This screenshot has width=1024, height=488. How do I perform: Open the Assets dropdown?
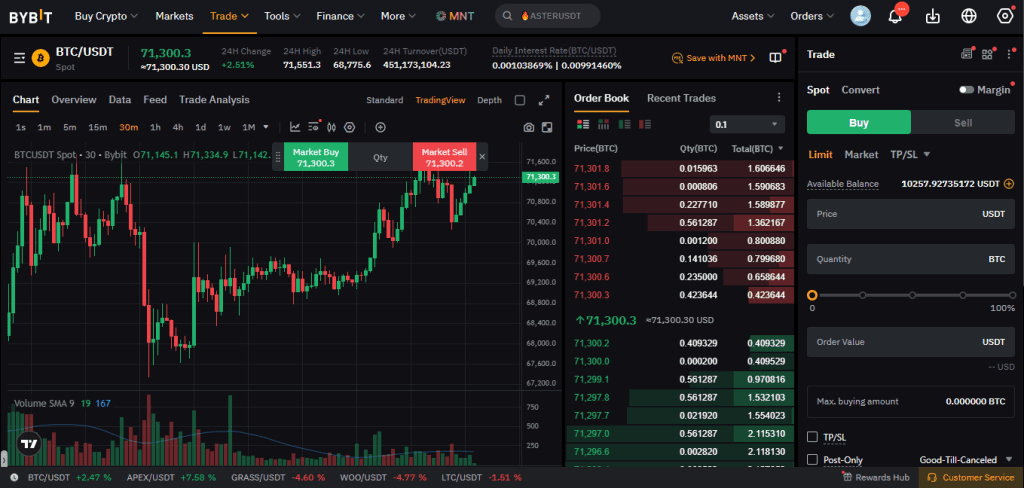(753, 16)
